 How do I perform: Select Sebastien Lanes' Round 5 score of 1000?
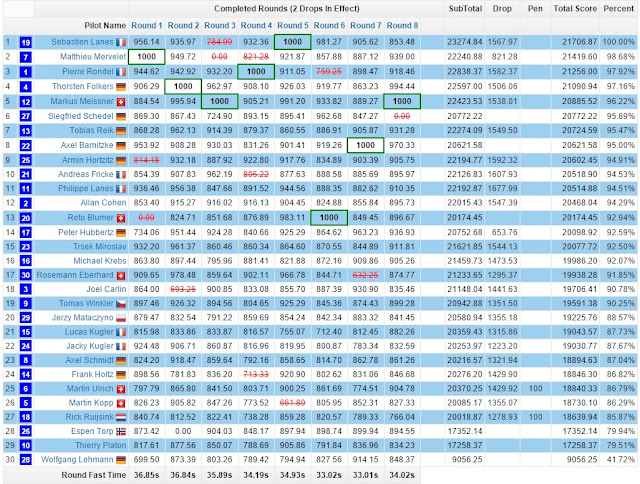pos(293,42)
